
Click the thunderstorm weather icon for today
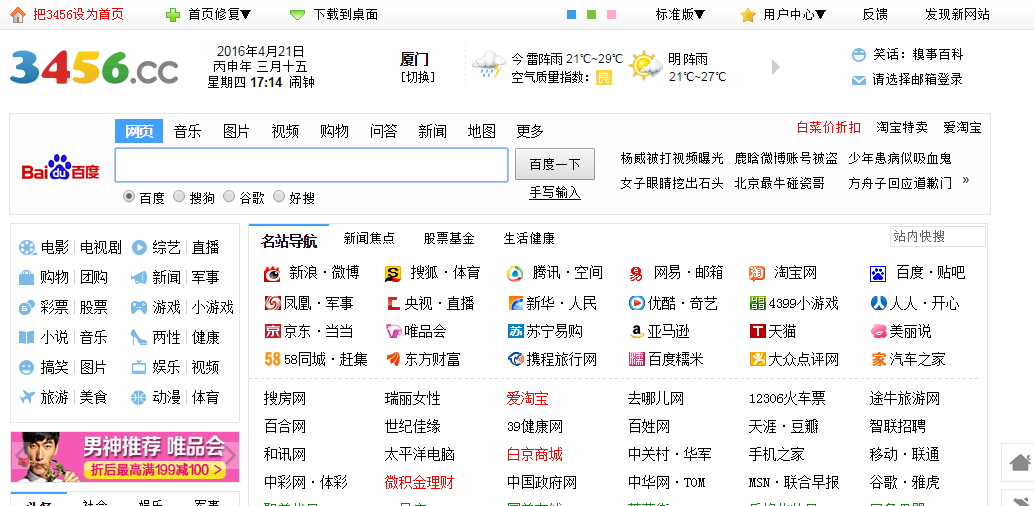[489, 65]
